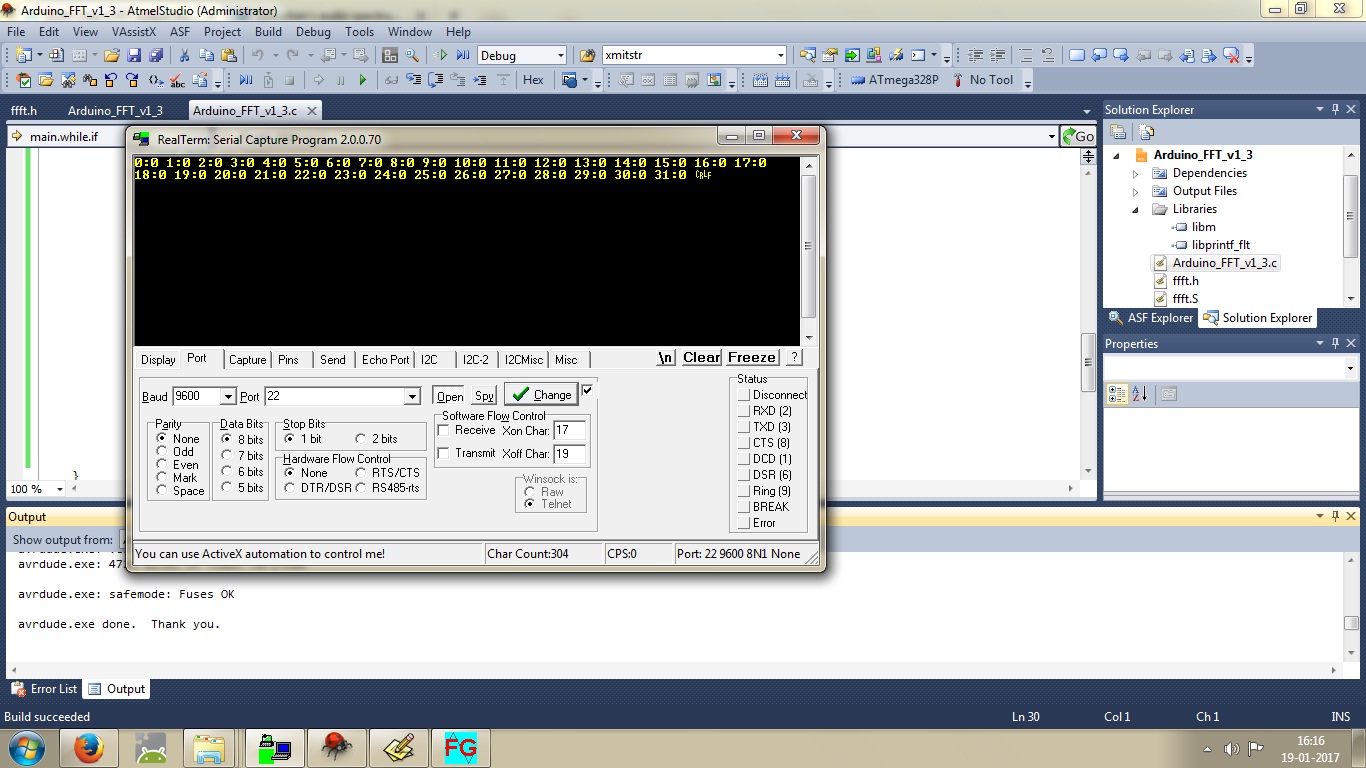Click the Copy icon in the toolbar
The height and width of the screenshot is (768, 1366).
pyautogui.click(x=207, y=55)
